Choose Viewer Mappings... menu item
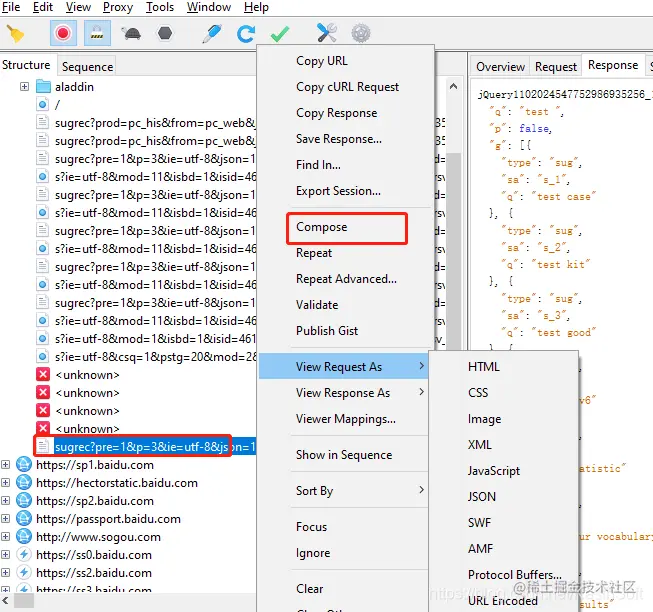Image resolution: width=653 pixels, height=612 pixels. click(x=346, y=419)
